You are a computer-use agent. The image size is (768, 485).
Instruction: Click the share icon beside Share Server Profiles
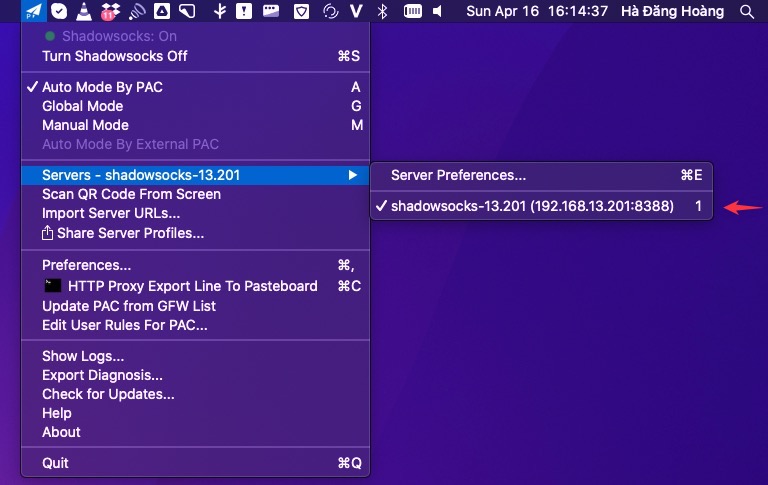click(47, 233)
